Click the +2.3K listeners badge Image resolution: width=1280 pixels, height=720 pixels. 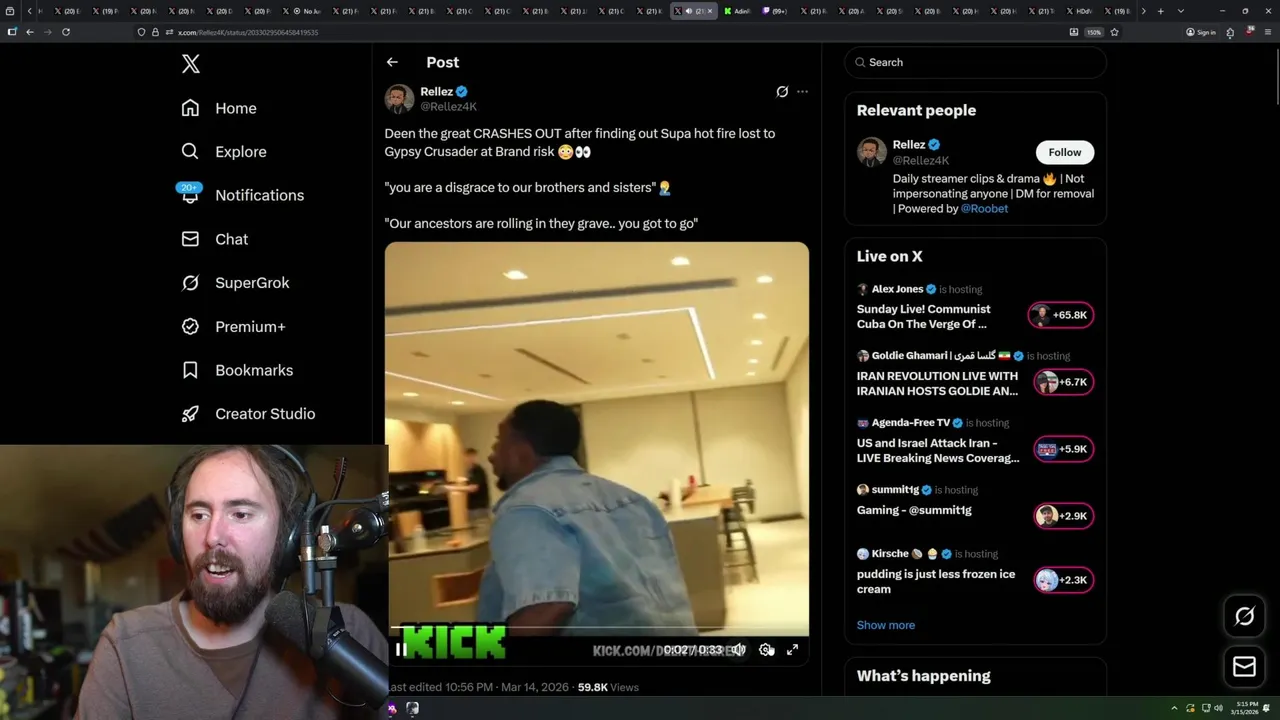pos(1064,580)
